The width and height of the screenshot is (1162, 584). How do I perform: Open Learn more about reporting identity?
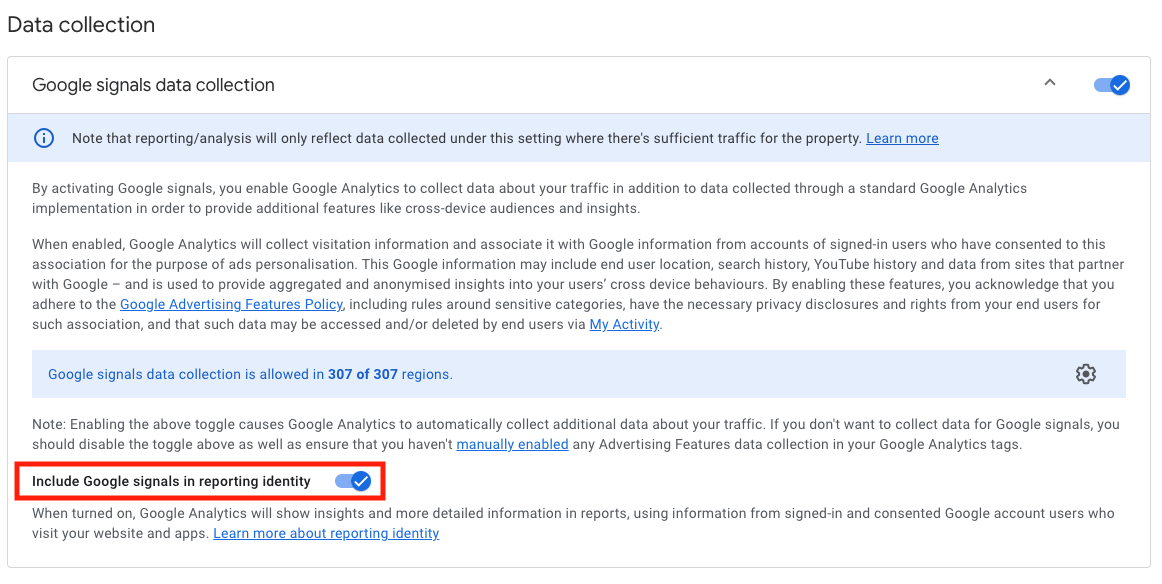326,534
